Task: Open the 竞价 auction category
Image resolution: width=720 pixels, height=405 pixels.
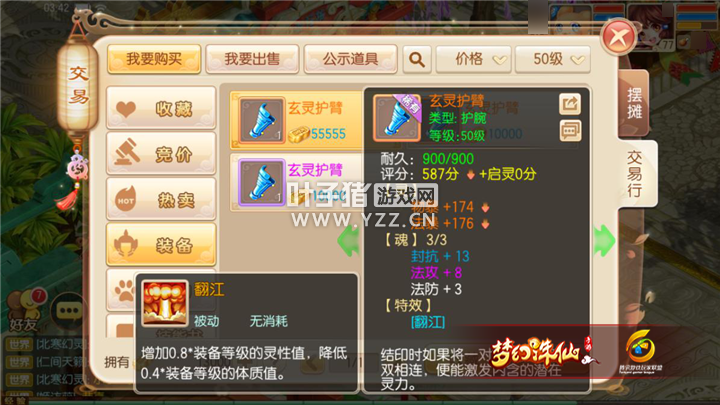Action: [x=161, y=154]
